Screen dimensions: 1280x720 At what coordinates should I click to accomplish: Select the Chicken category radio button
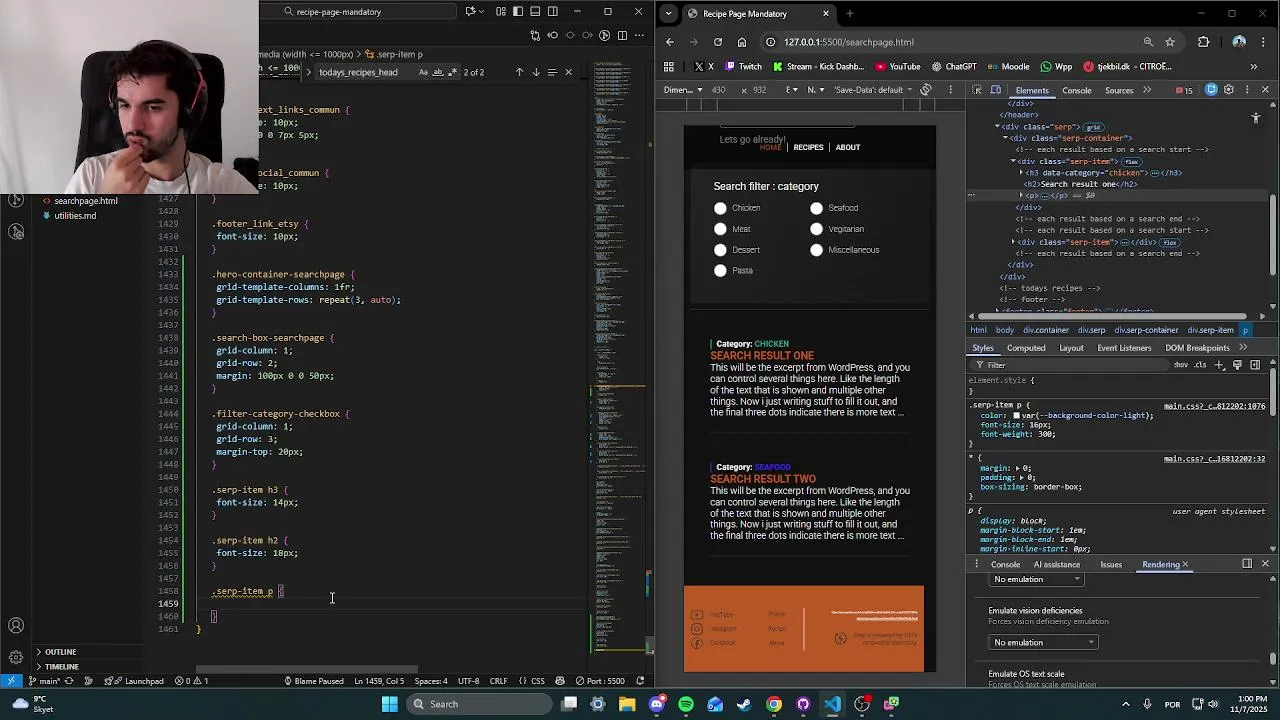coord(720,208)
